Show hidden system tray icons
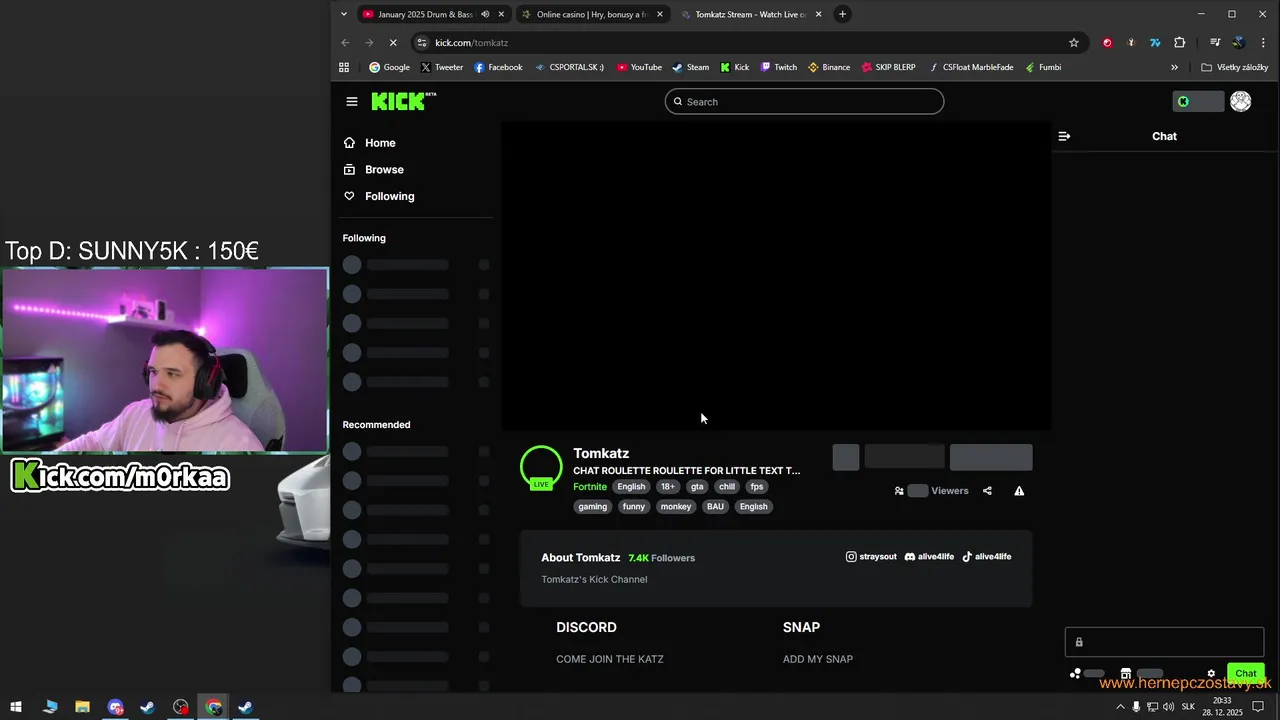Screen dimensions: 1280x720 tap(1120, 707)
